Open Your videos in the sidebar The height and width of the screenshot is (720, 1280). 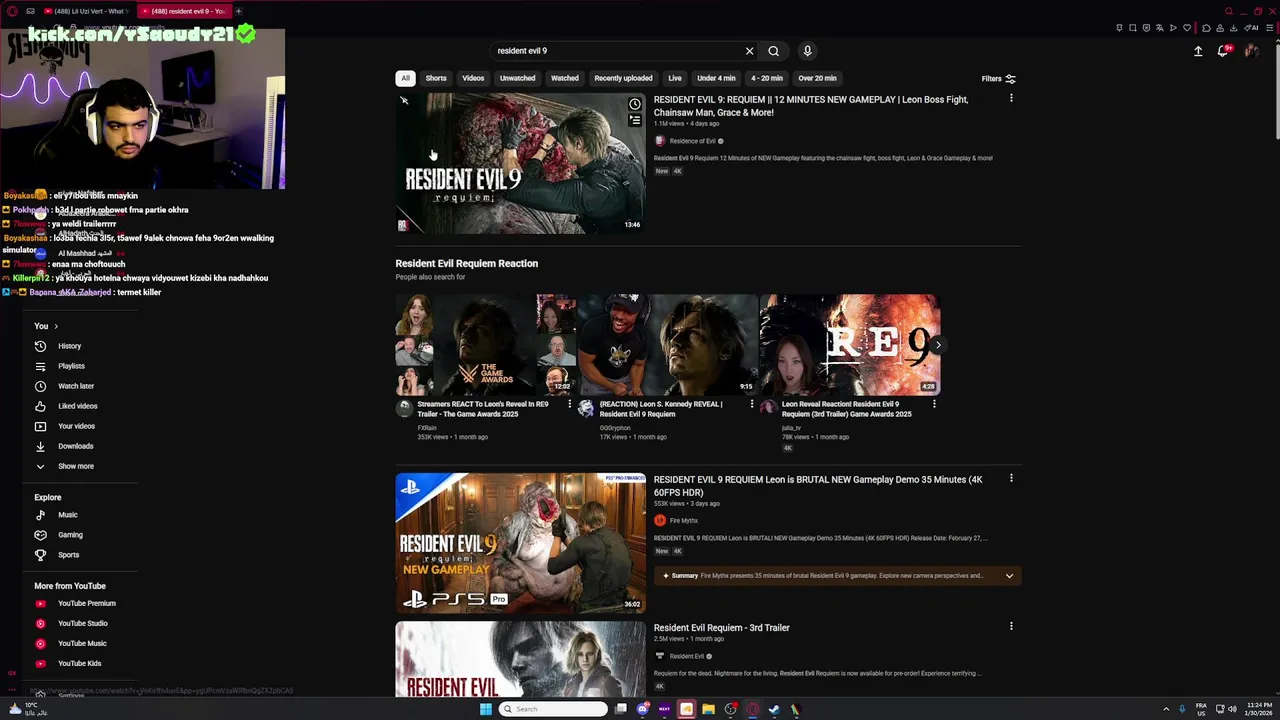[x=76, y=426]
